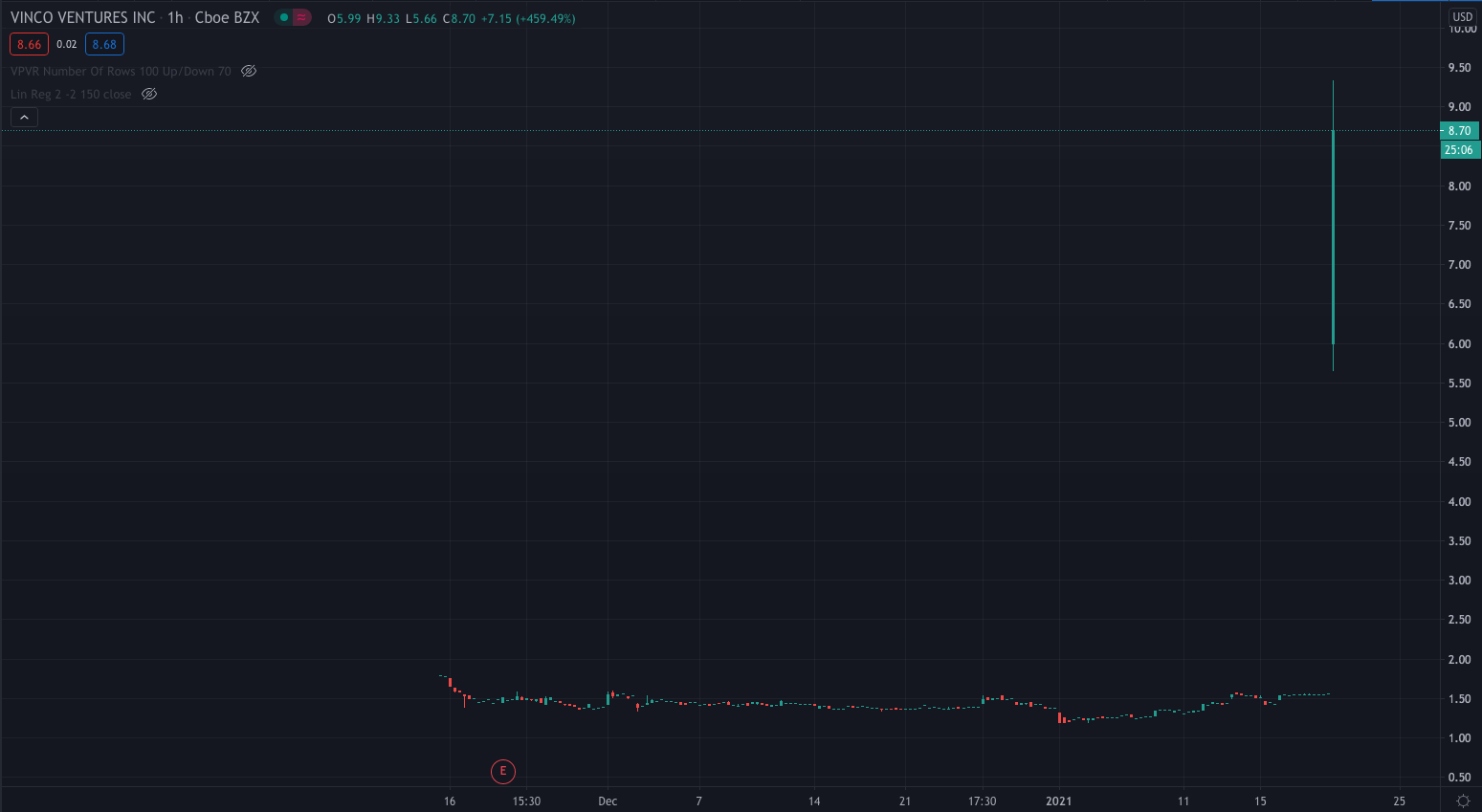Click the 8.70 current price label on axis
1482x812 pixels.
click(x=1459, y=131)
